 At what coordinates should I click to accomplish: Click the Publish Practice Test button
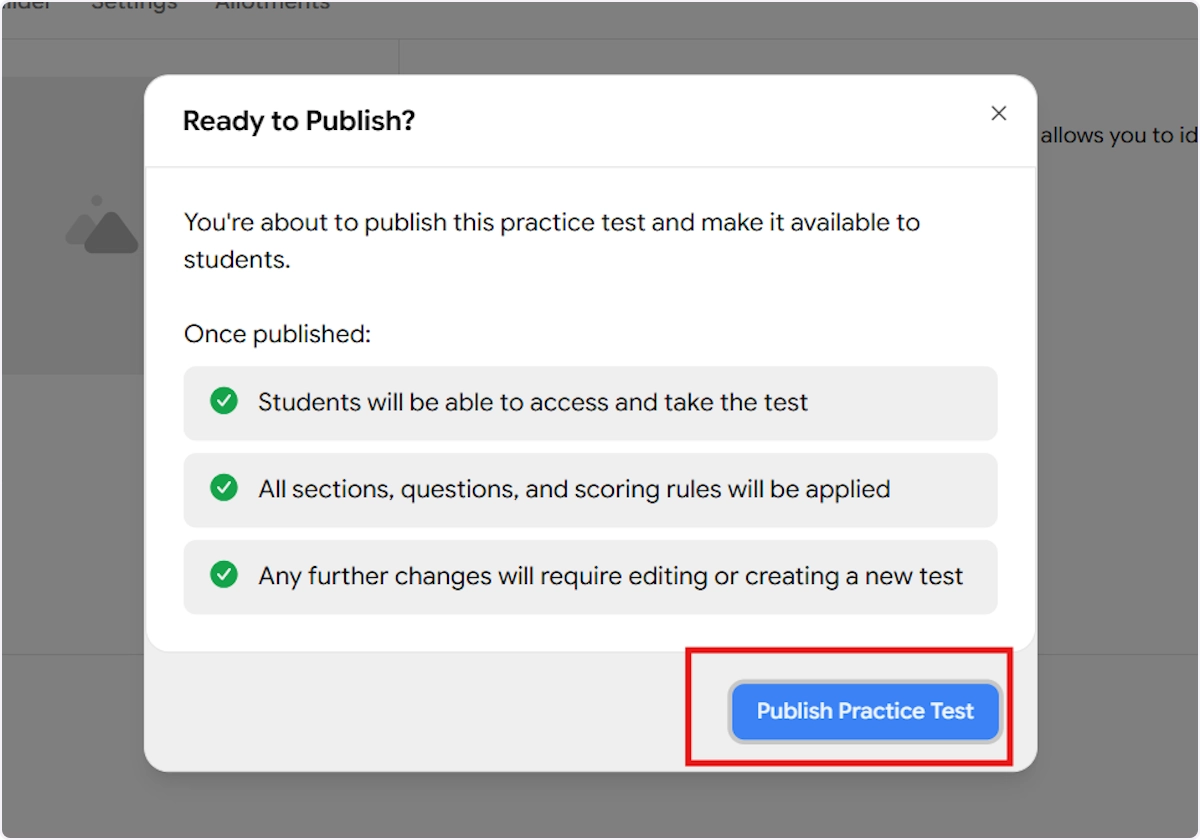tap(865, 712)
